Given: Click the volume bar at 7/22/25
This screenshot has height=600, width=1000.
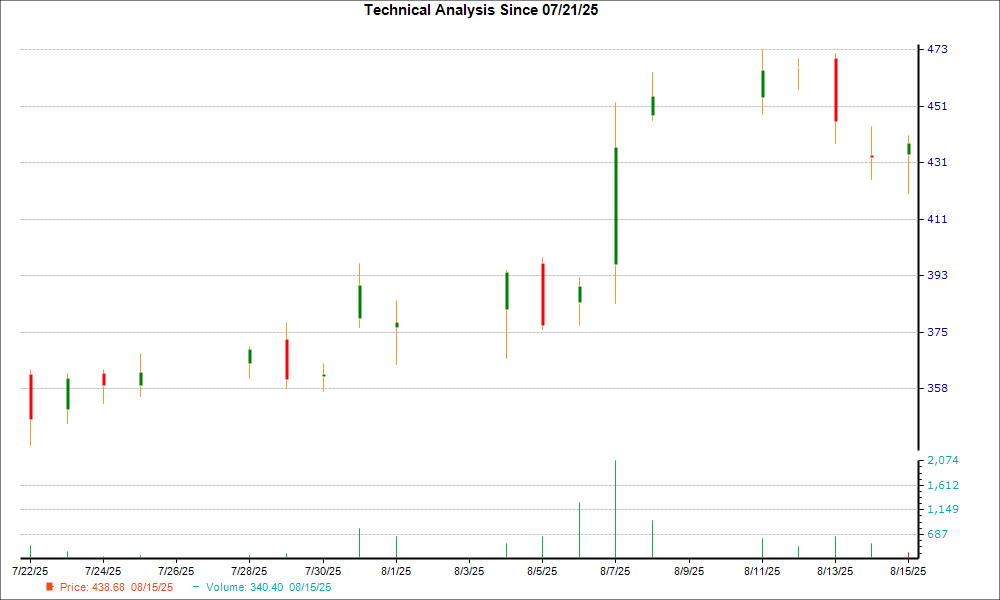Looking at the screenshot, I should point(31,552).
